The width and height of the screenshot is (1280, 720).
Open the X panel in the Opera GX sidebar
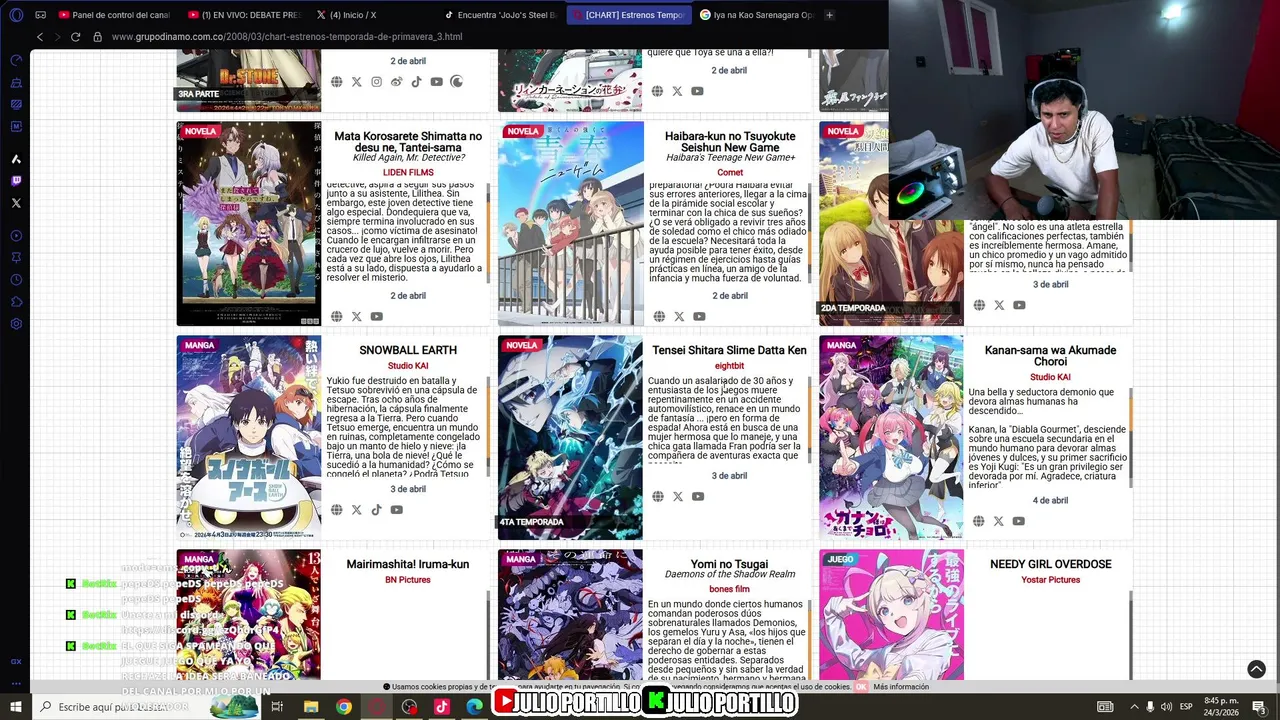click(16, 203)
